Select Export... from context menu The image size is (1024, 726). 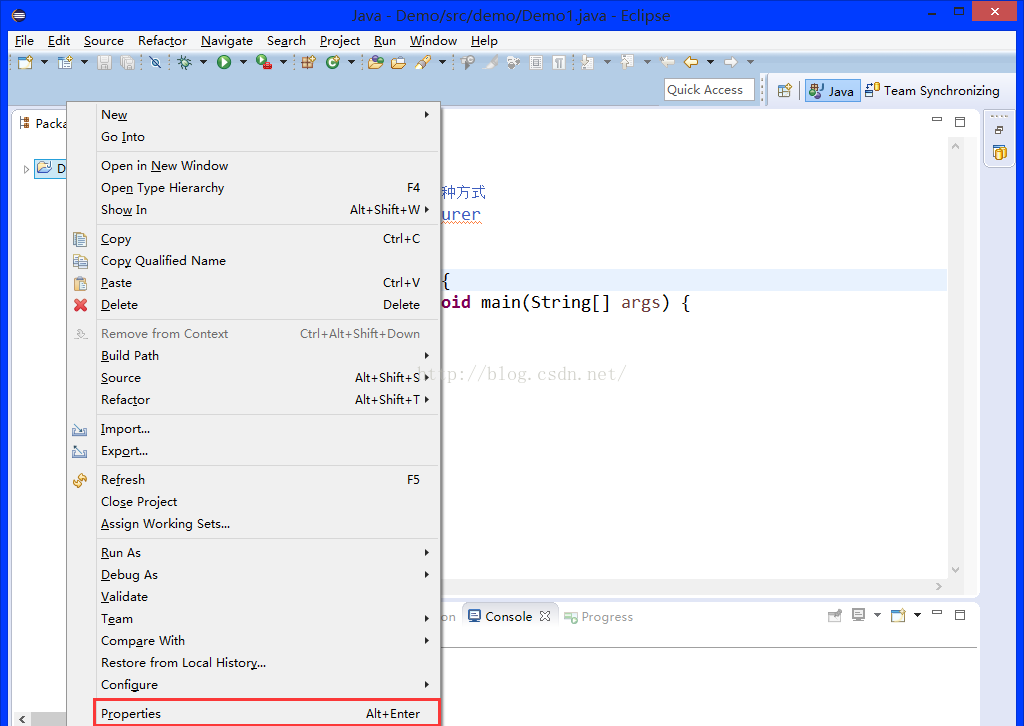click(x=267, y=450)
